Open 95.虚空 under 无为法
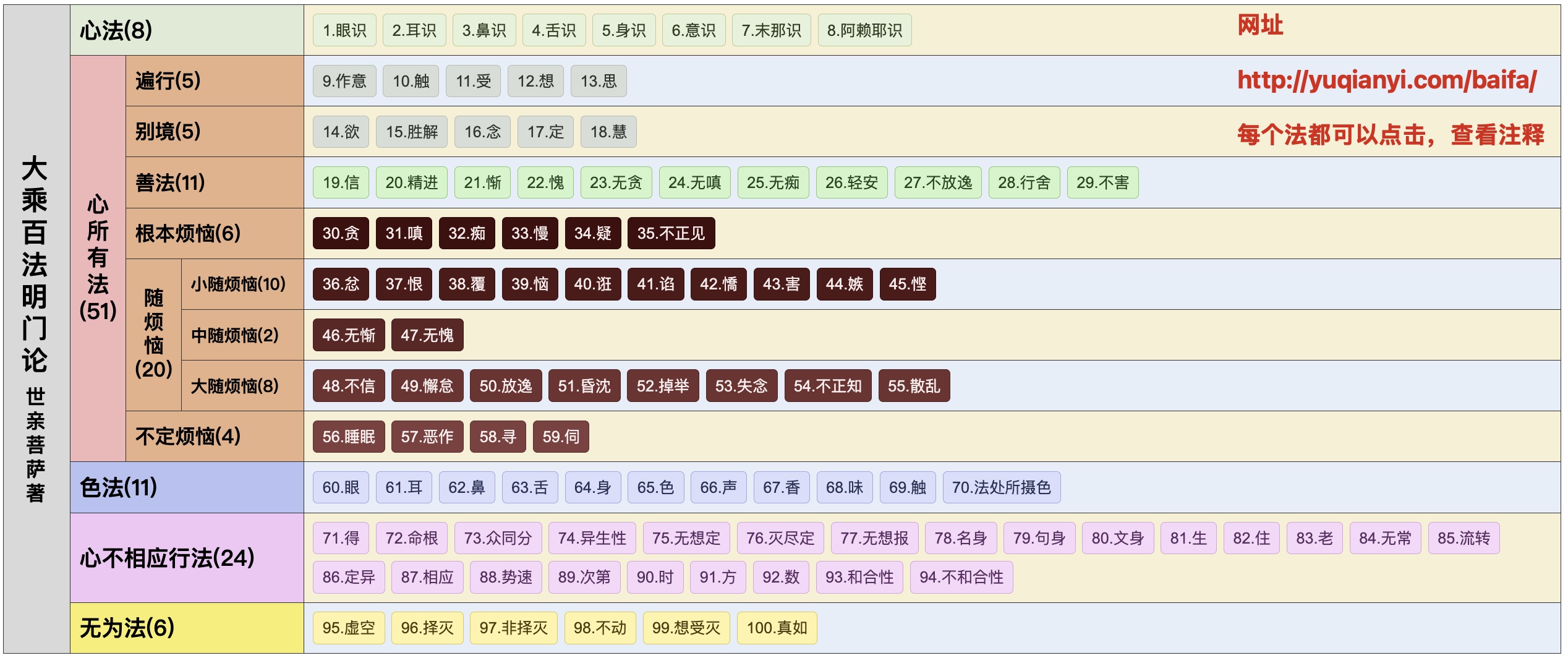 click(349, 628)
